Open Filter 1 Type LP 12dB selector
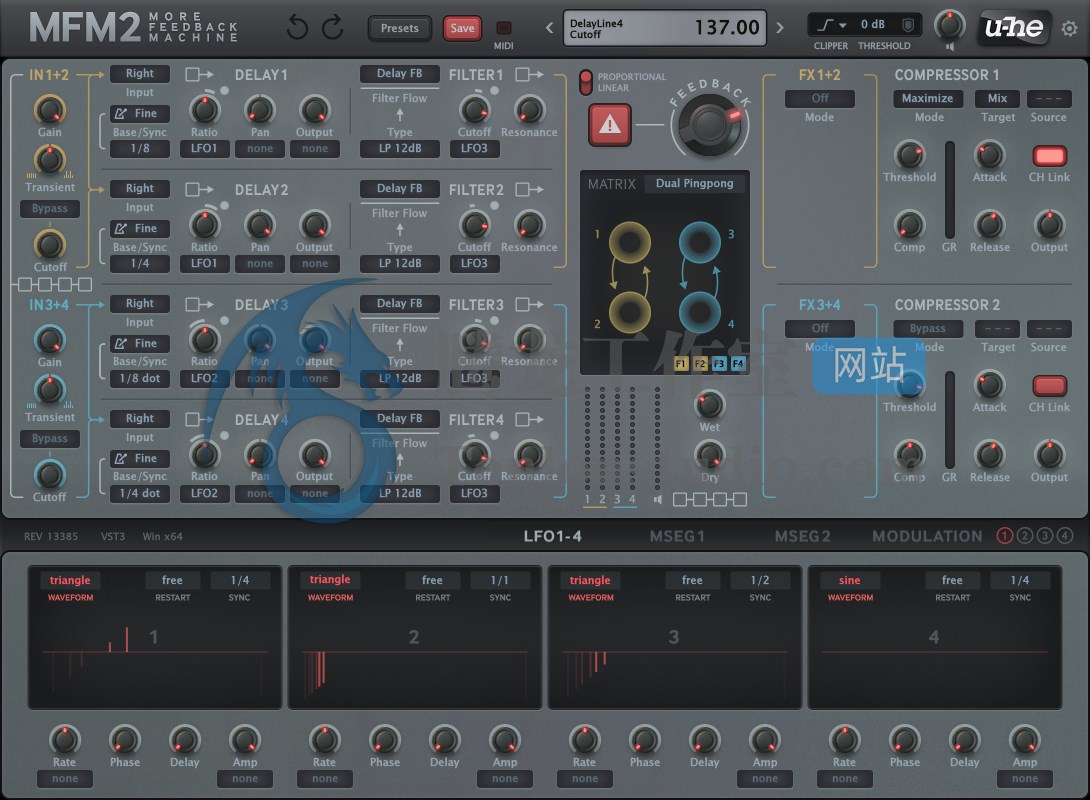 400,148
